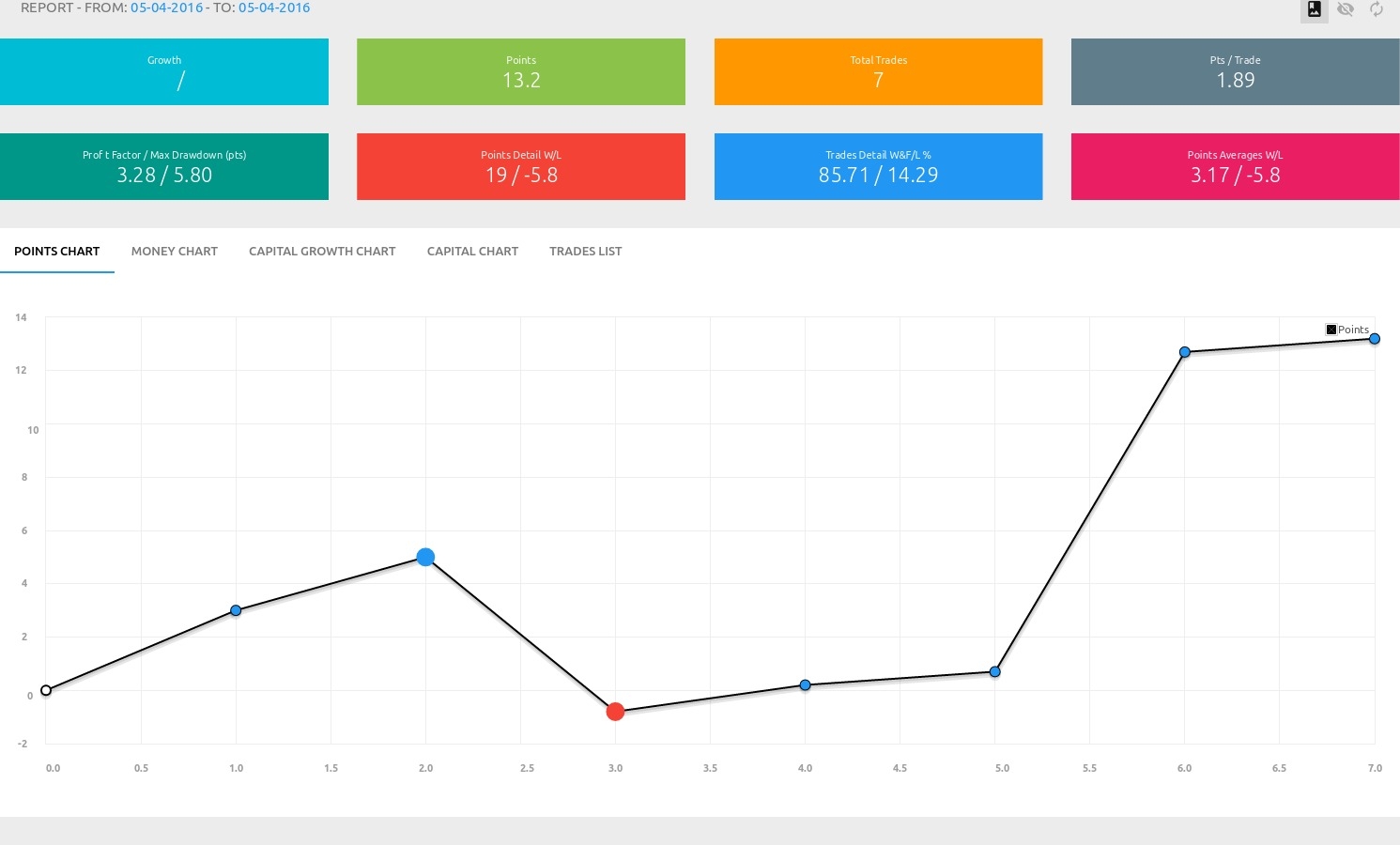Open the TO date 05-04-2016 link

pos(274,8)
